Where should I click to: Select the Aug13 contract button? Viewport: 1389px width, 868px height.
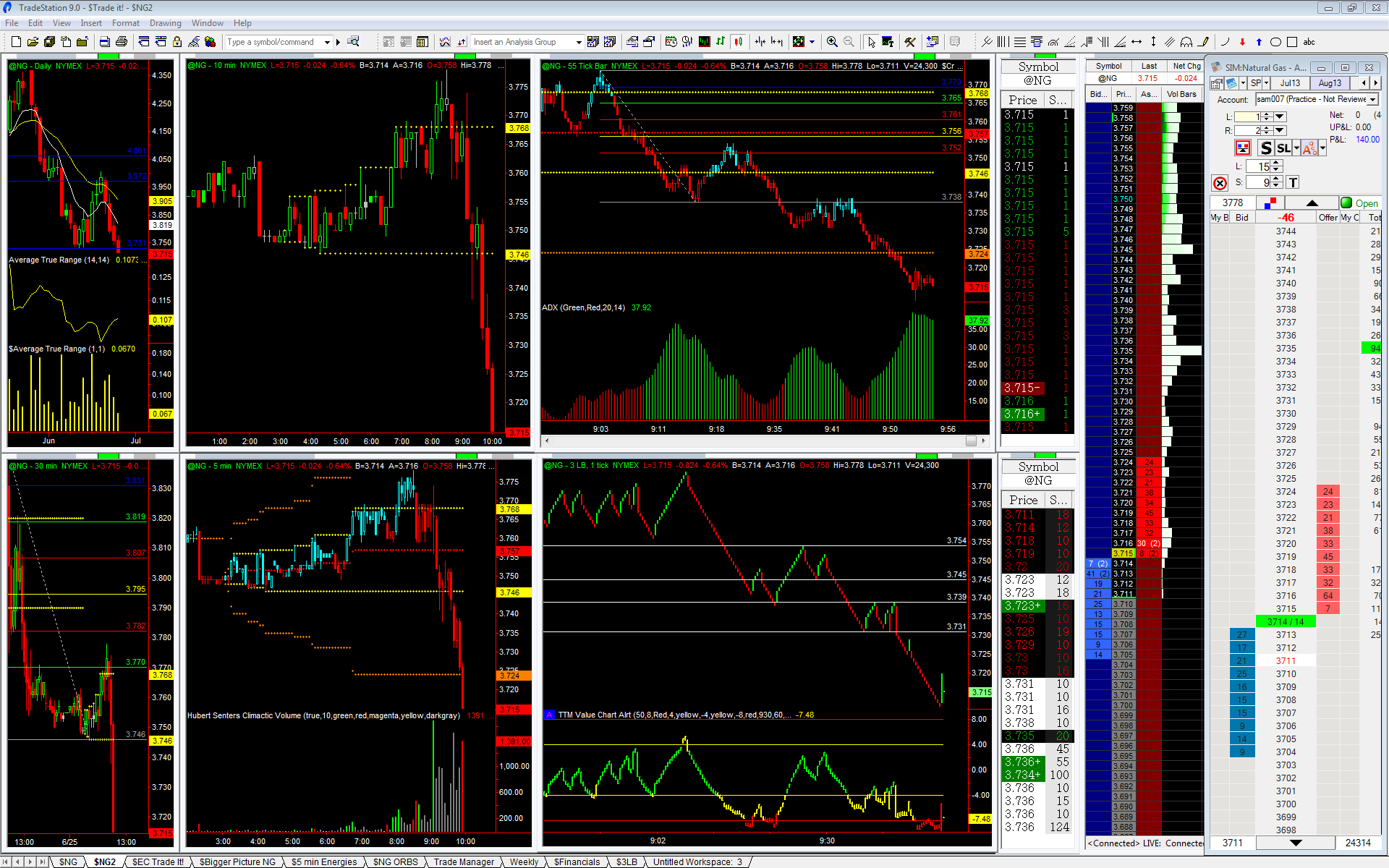coord(1330,83)
